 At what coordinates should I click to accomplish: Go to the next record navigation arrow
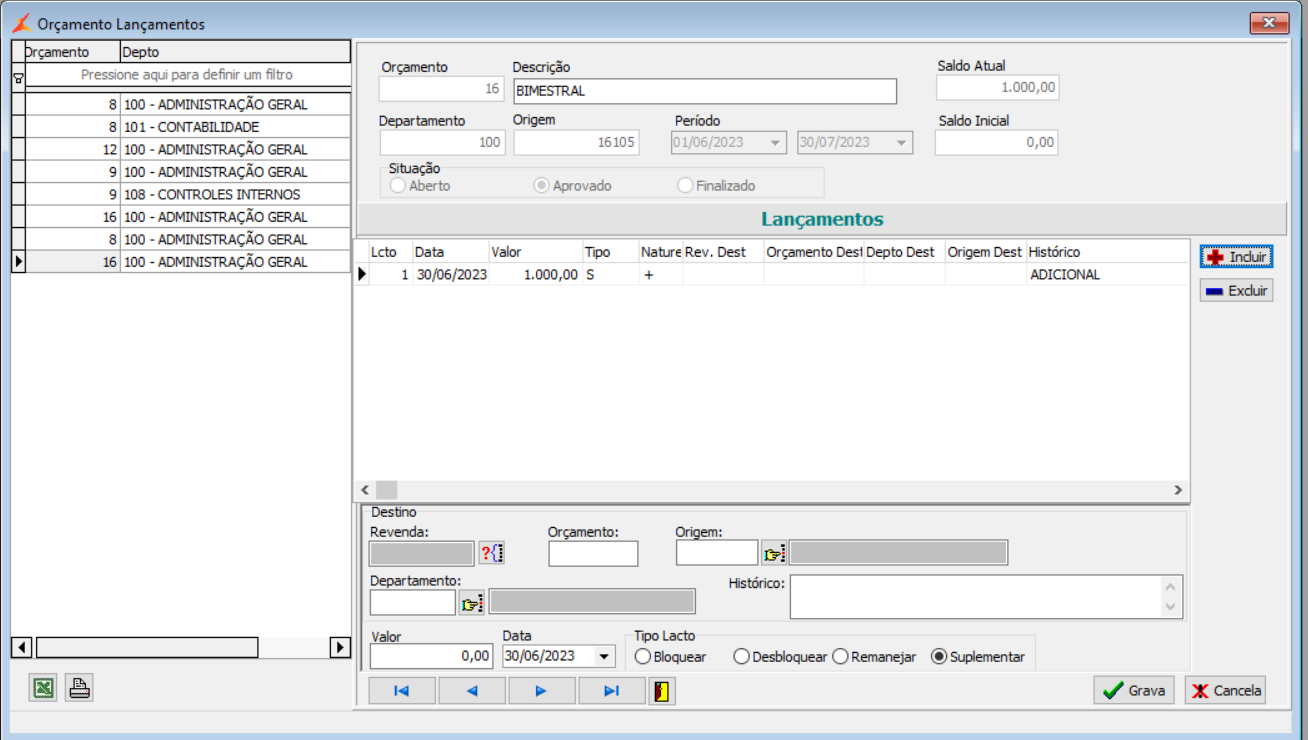pyautogui.click(x=542, y=691)
